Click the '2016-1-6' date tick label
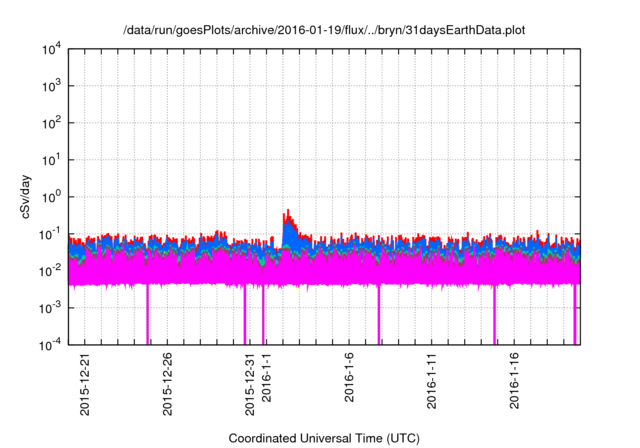 coord(349,377)
